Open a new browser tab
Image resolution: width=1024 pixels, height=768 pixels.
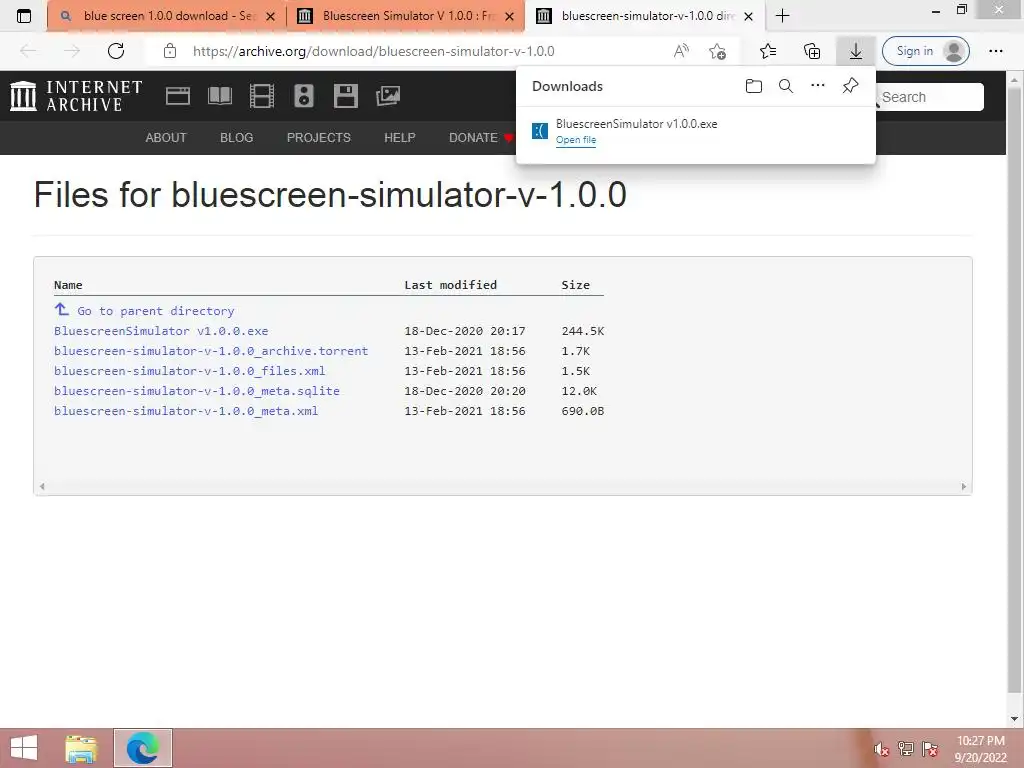[x=782, y=16]
